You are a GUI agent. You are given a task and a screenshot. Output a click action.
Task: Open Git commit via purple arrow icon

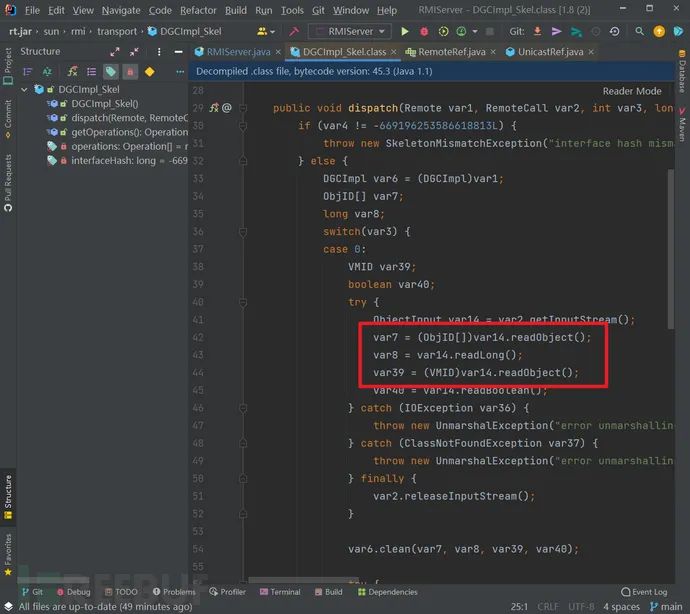556,31
